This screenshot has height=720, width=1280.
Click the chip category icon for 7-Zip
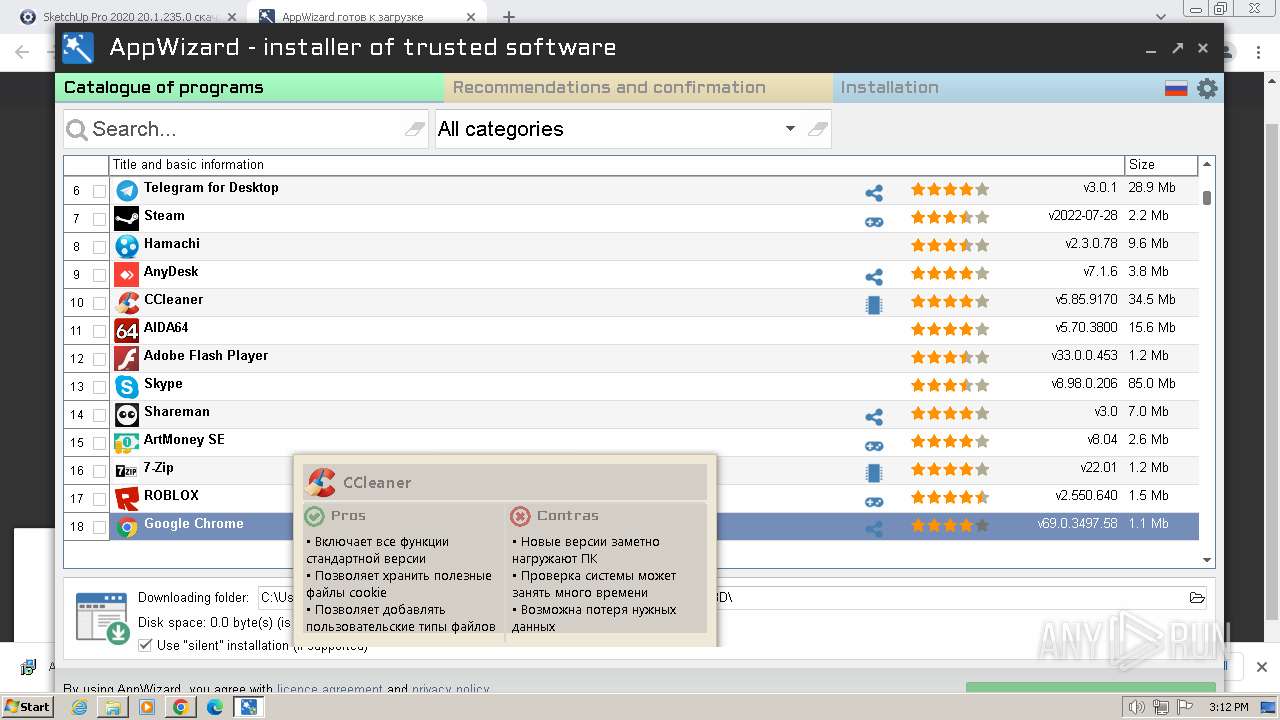(x=874, y=473)
